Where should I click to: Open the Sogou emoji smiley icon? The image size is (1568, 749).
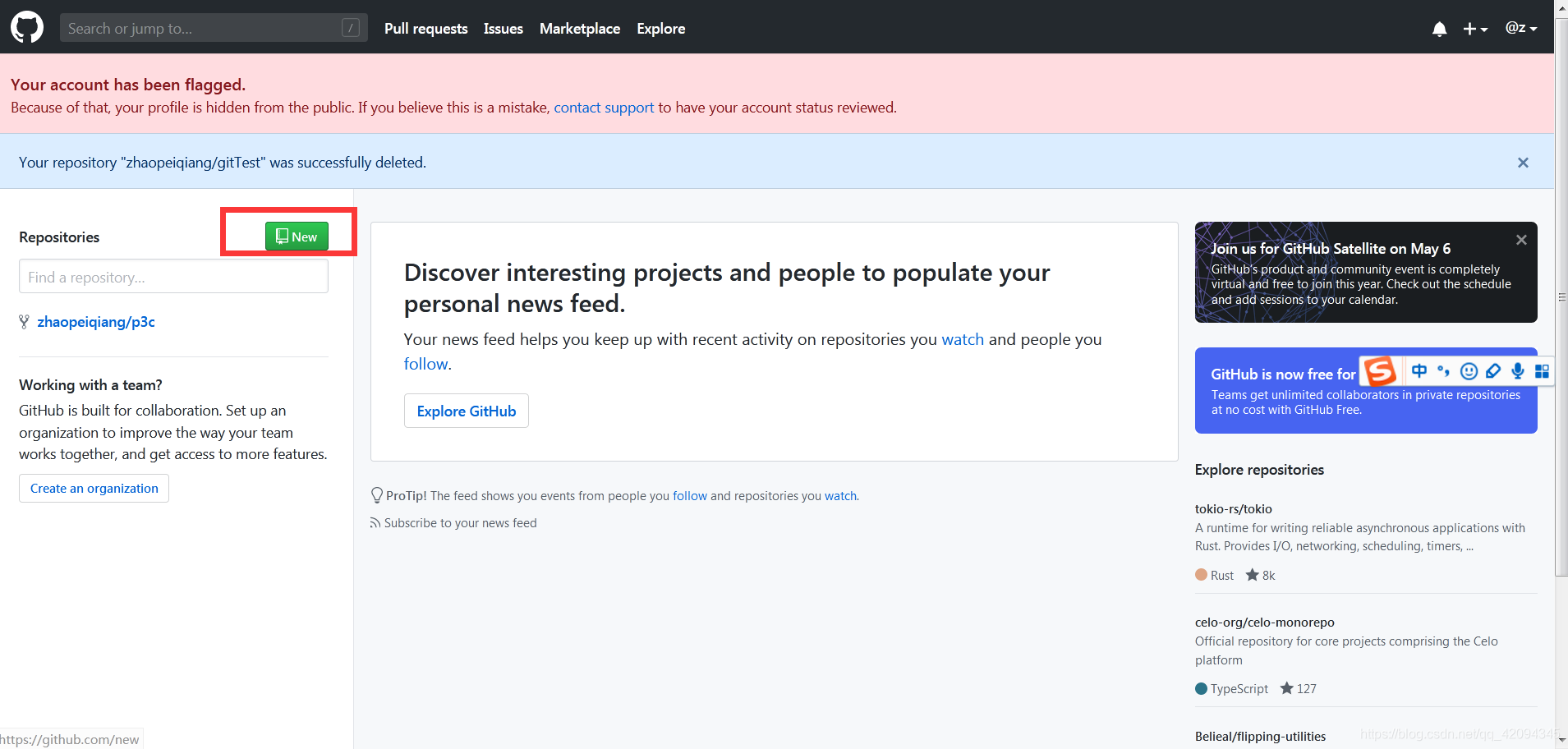pos(1469,371)
